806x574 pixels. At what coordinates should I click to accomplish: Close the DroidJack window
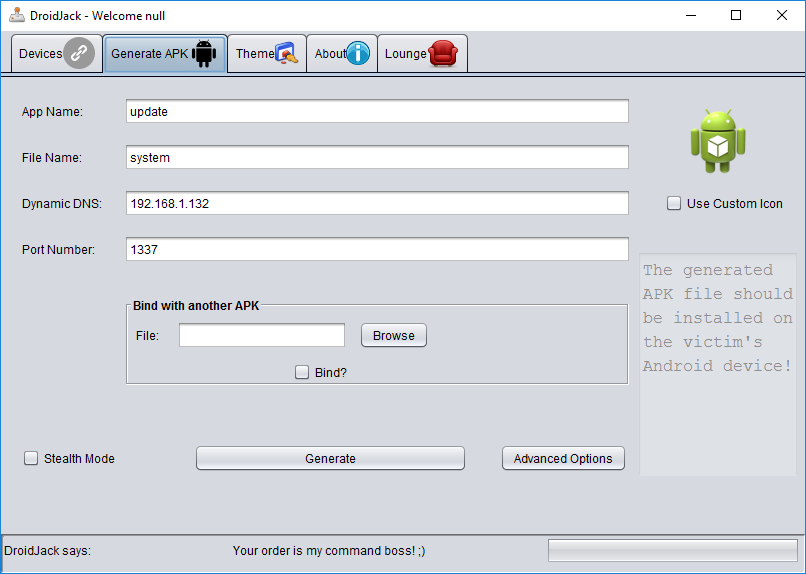click(x=782, y=15)
